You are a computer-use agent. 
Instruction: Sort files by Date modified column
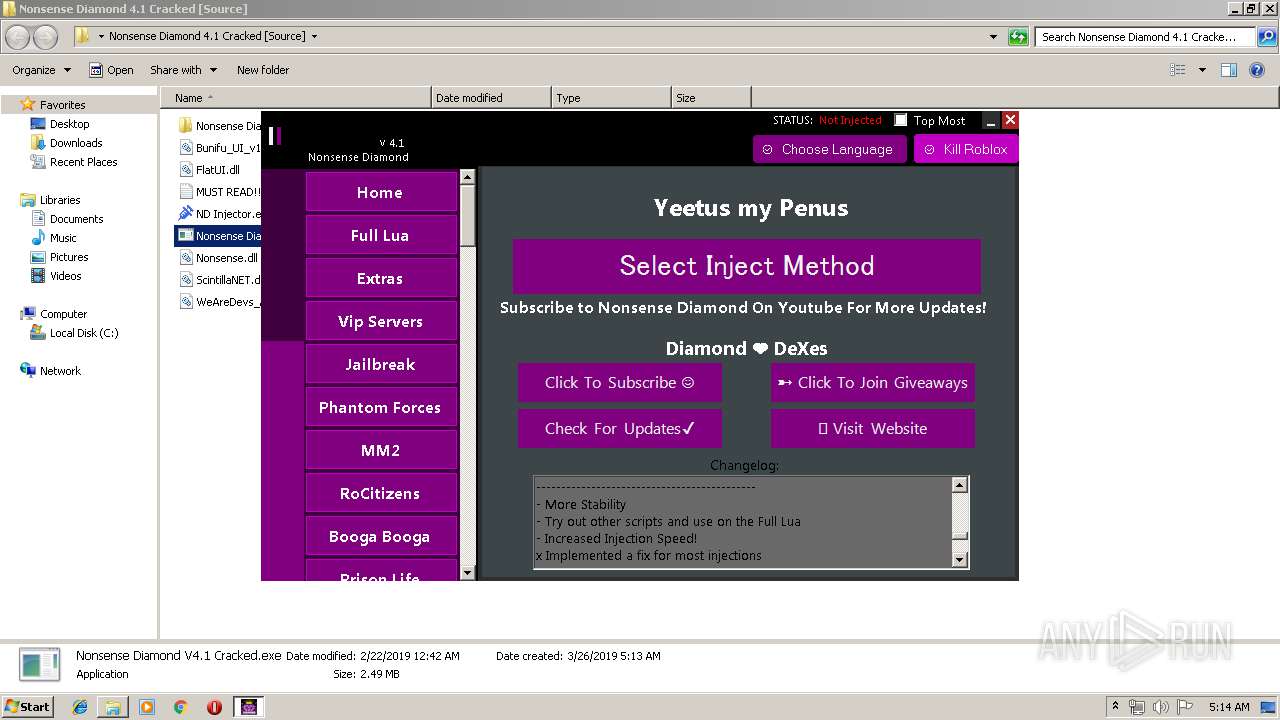point(491,98)
